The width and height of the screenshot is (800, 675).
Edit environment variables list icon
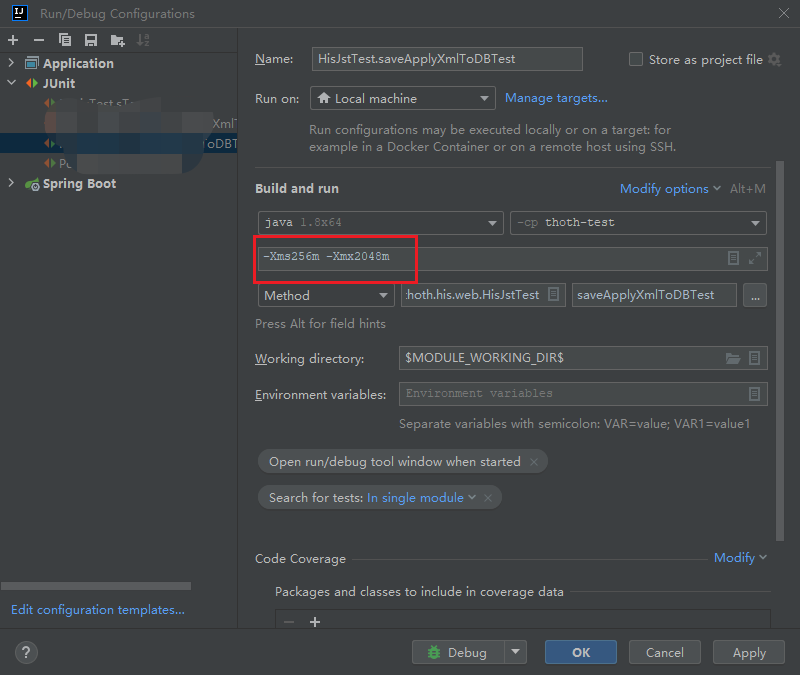click(x=755, y=394)
